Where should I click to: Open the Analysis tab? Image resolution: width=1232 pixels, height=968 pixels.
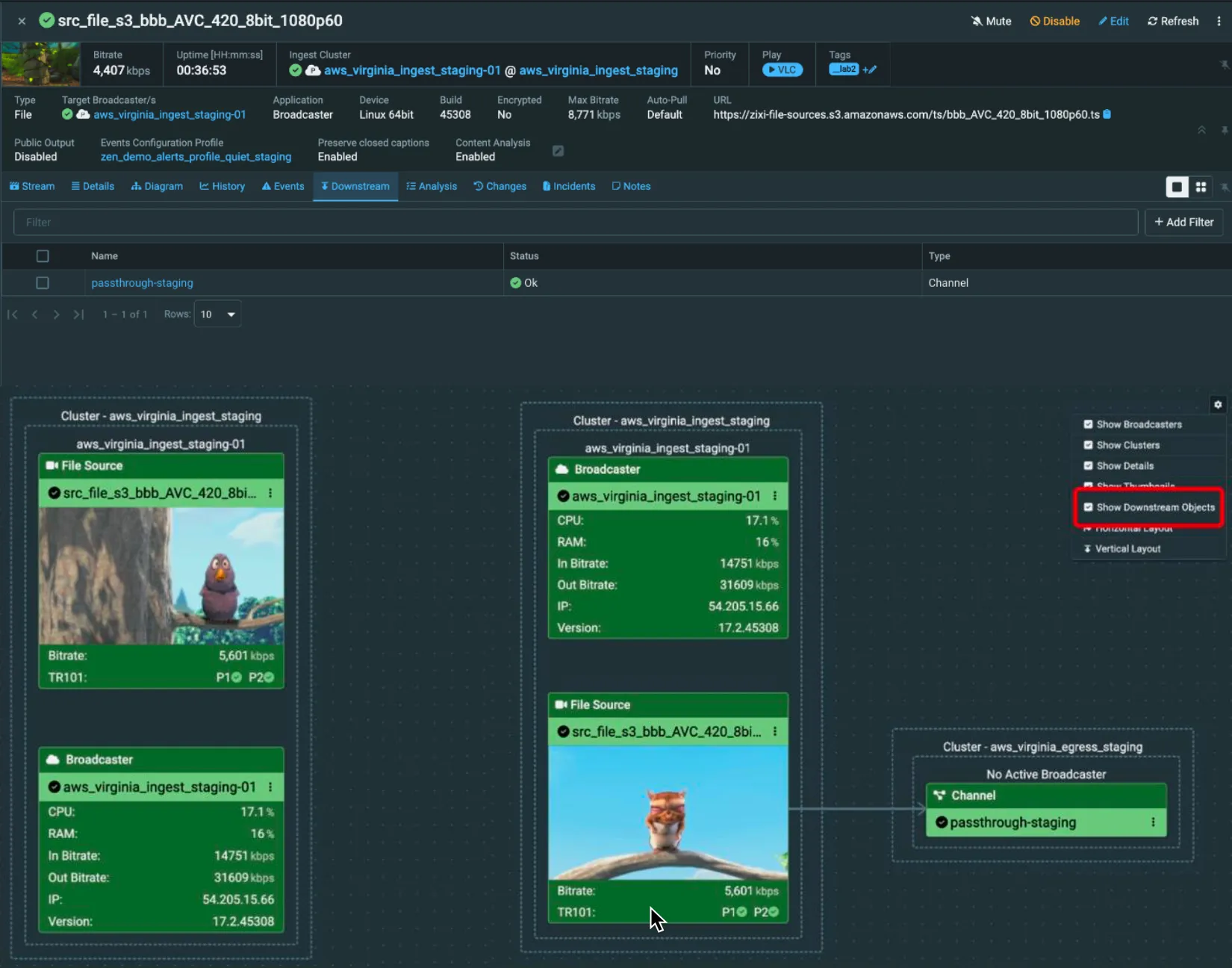432,186
